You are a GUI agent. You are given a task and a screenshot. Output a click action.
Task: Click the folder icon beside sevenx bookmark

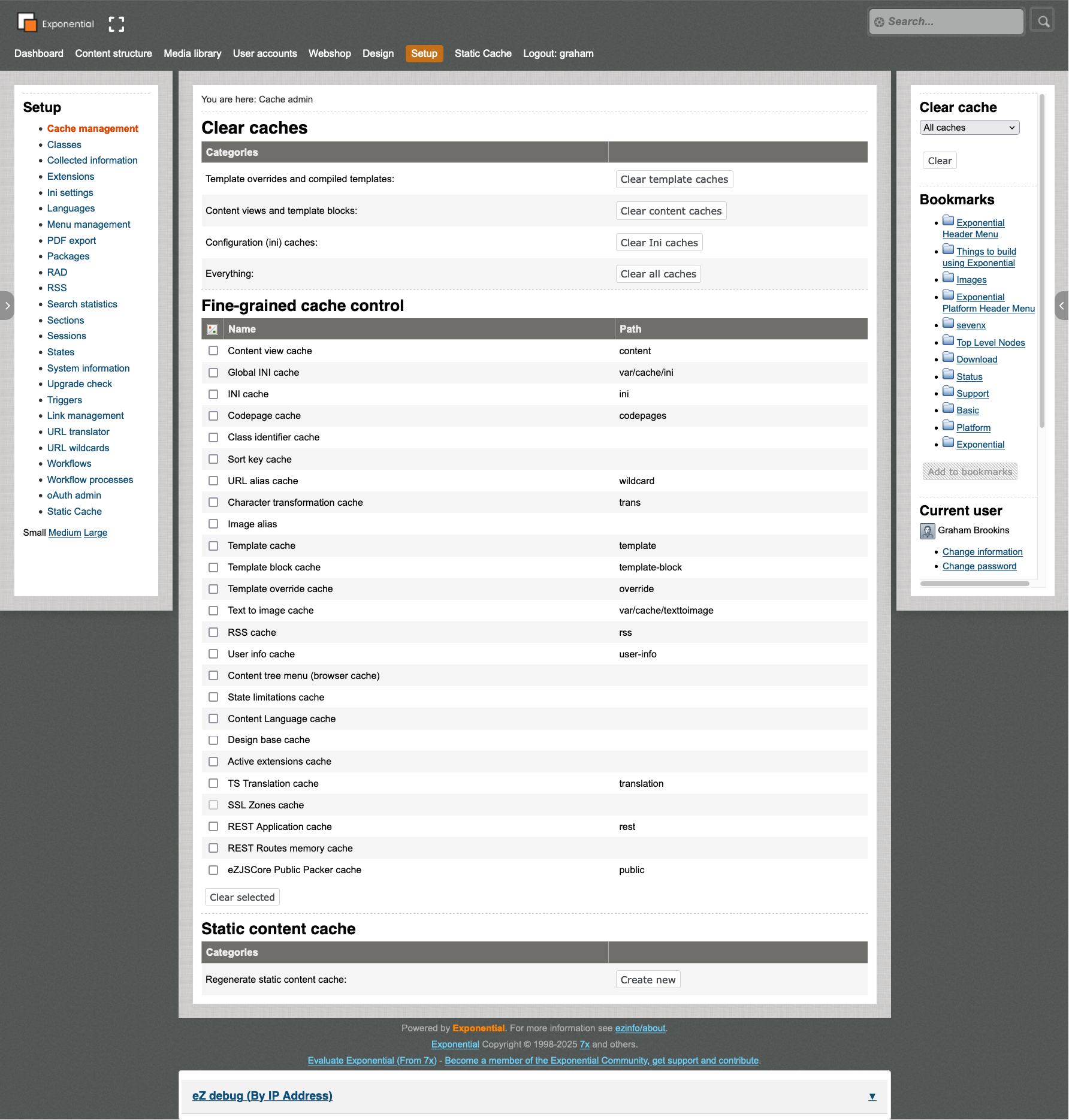point(948,323)
